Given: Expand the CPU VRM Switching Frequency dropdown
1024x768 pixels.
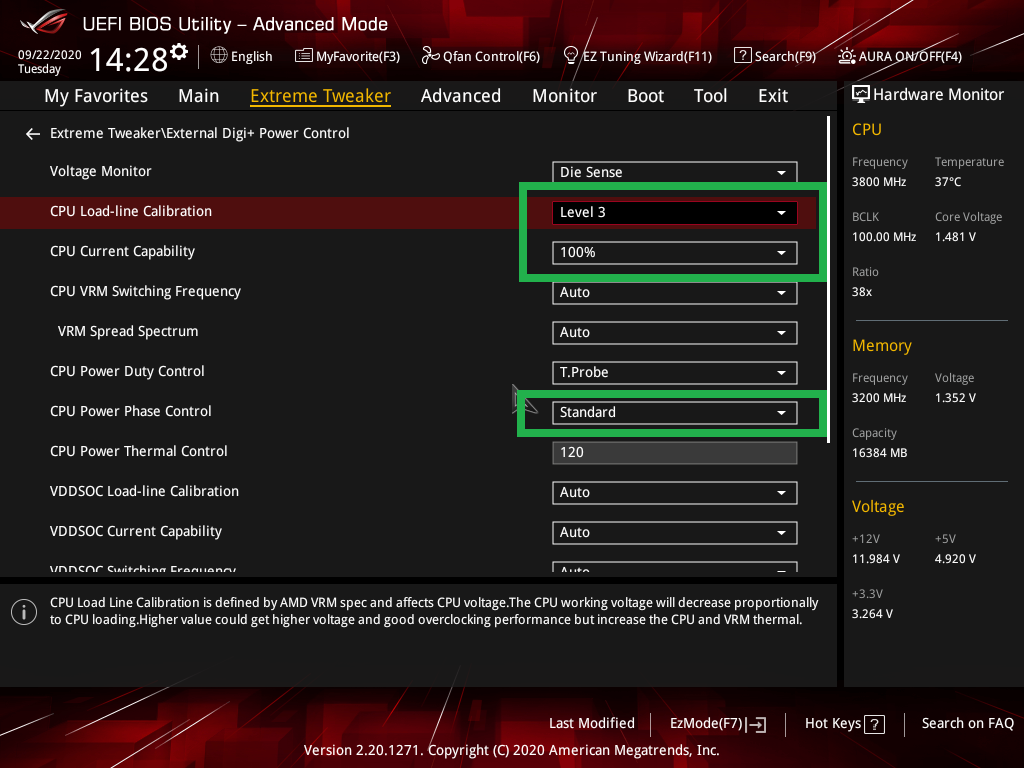Looking at the screenshot, I should click(675, 293).
